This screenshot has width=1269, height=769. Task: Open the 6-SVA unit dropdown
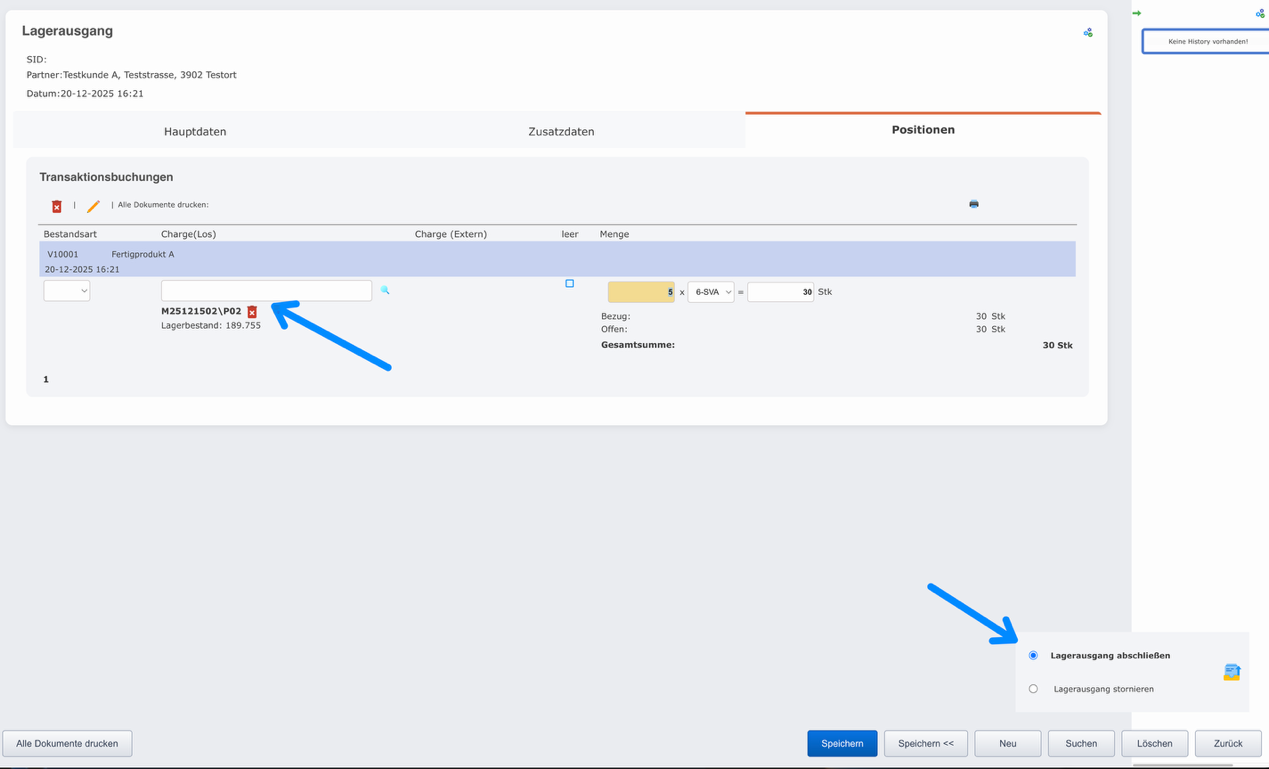[x=711, y=292]
